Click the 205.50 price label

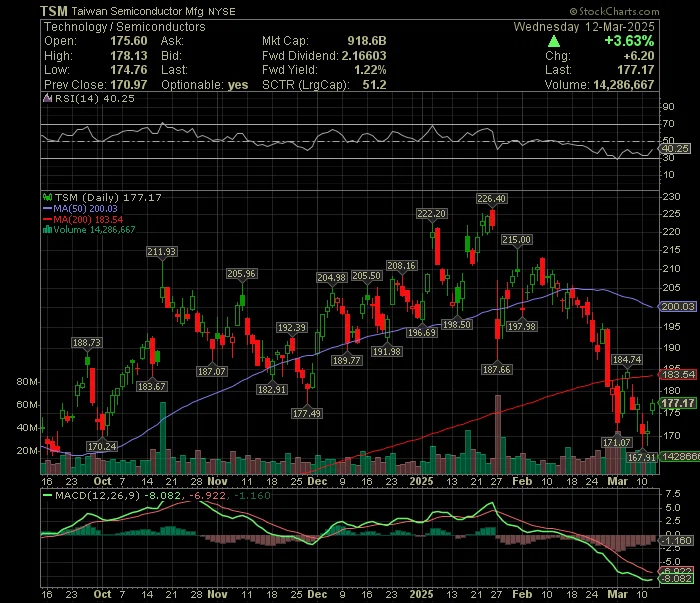367,276
